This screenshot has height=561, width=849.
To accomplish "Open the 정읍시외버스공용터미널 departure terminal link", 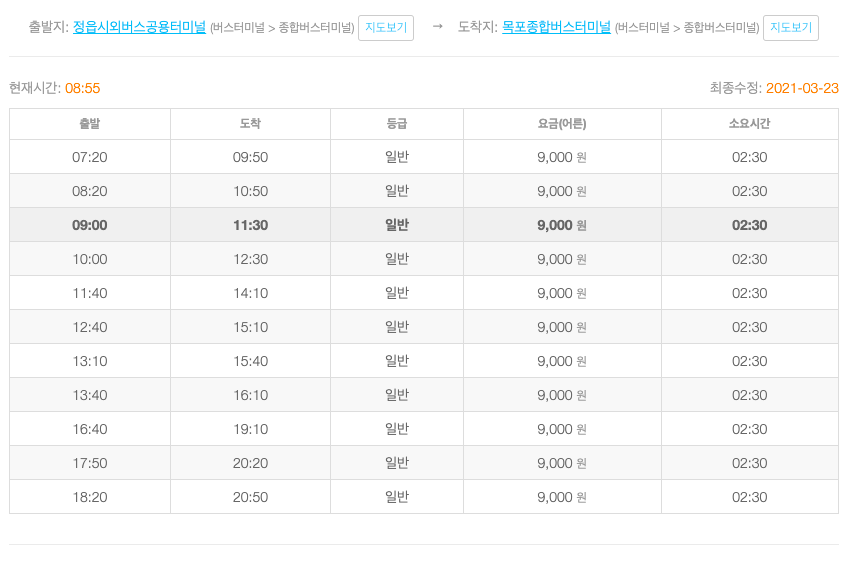I will click(139, 27).
